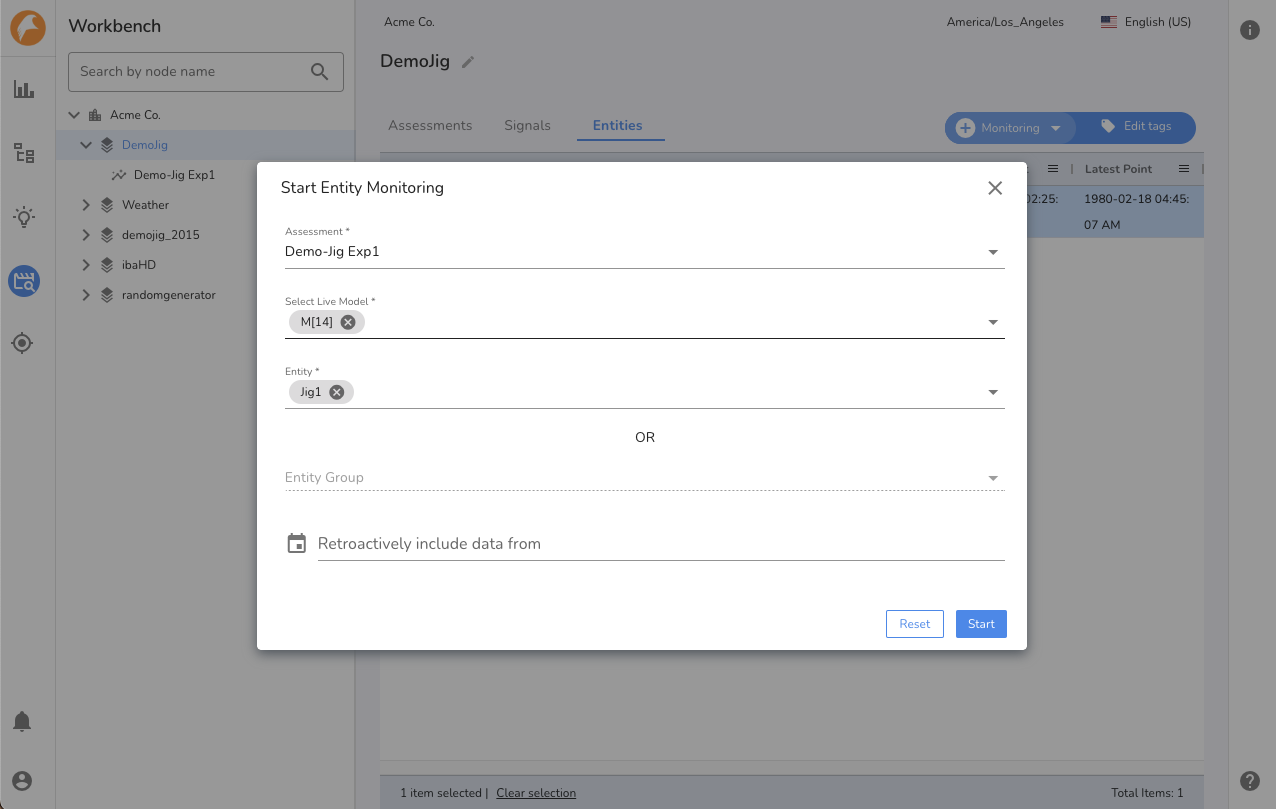The image size is (1276, 809).
Task: Click the Clear selection link
Action: pos(536,793)
